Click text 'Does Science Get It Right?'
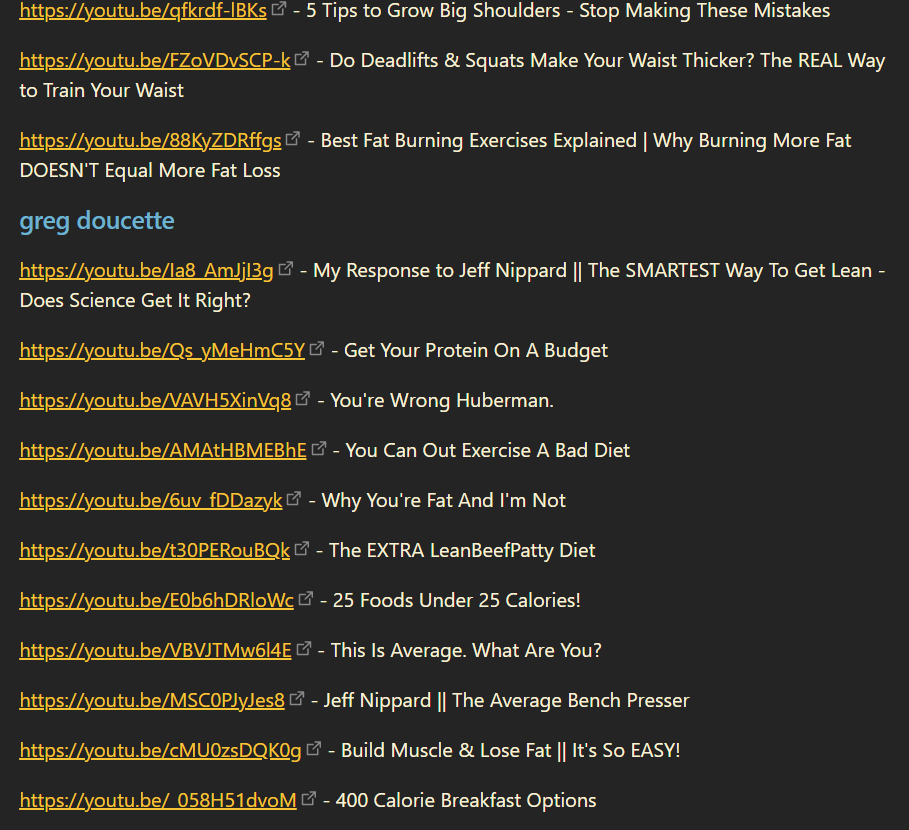The width and height of the screenshot is (909, 830). tap(135, 300)
